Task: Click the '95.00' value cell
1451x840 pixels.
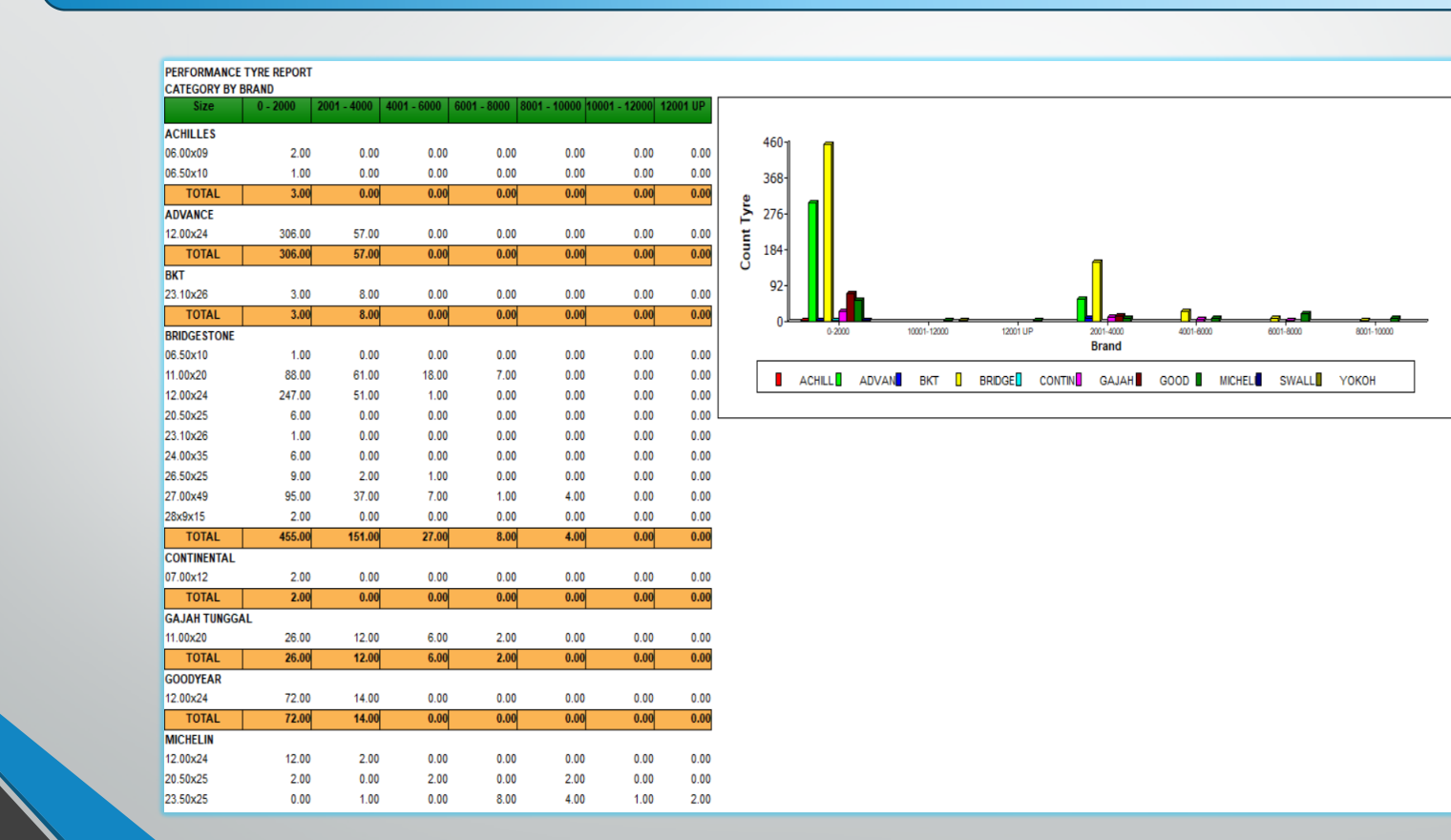Action: coord(297,496)
